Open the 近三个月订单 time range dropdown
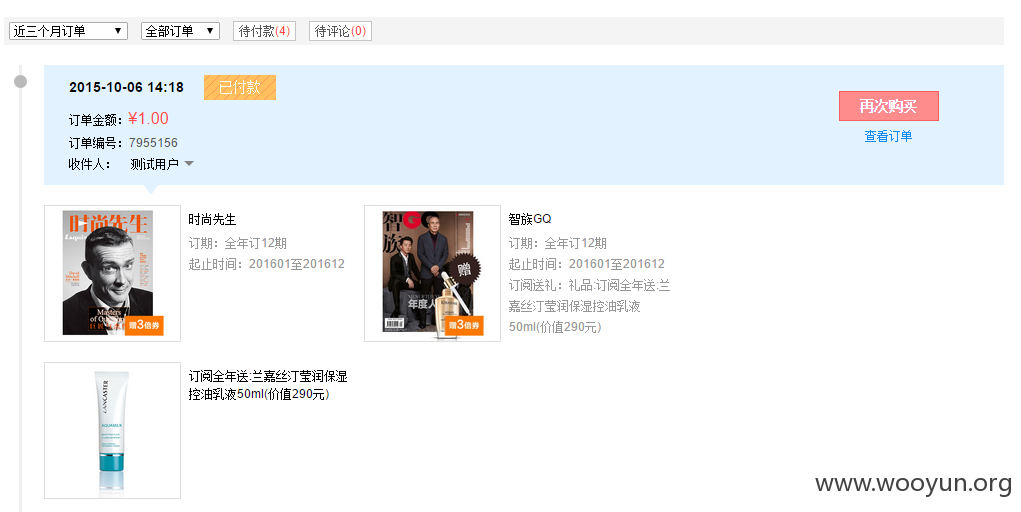Viewport: 1021px width, 512px height. (x=68, y=31)
